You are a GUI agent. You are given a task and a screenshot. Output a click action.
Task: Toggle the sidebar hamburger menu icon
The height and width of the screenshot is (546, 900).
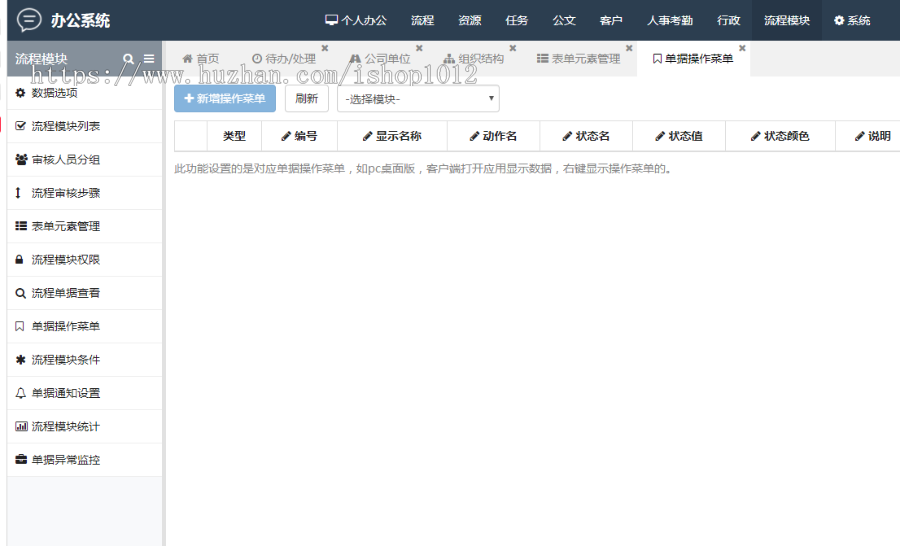(x=149, y=59)
